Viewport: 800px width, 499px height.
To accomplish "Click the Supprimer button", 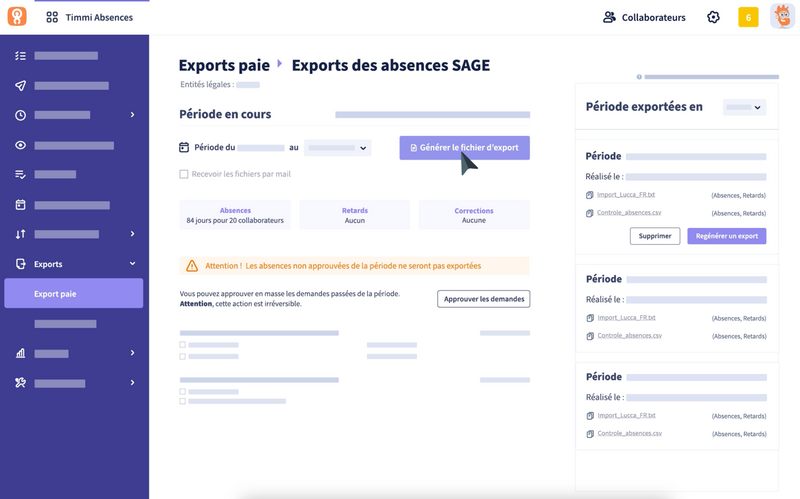I will click(x=655, y=236).
